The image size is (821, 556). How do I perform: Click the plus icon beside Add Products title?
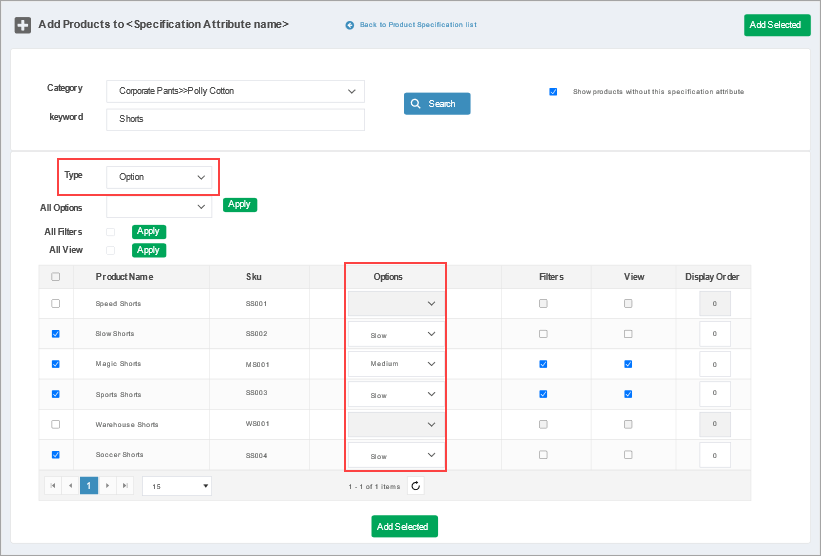[22, 25]
